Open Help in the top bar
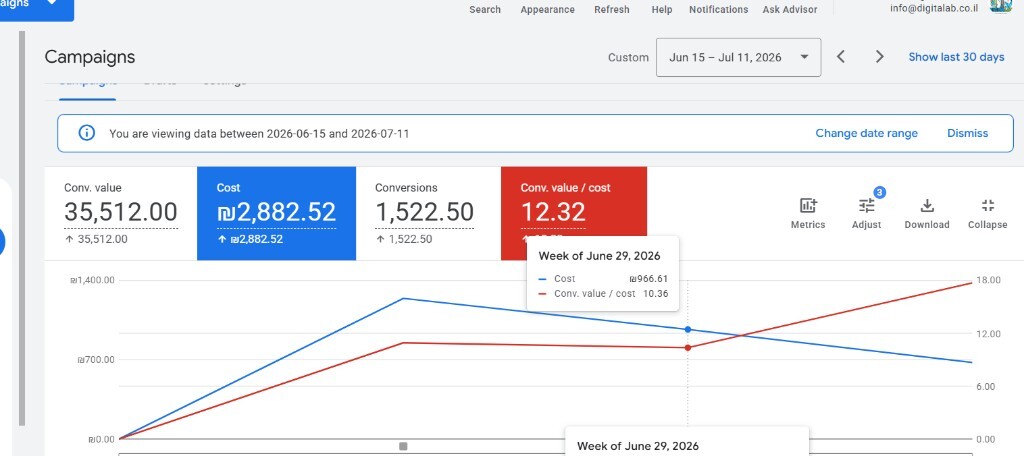The height and width of the screenshot is (456, 1024). [x=662, y=10]
